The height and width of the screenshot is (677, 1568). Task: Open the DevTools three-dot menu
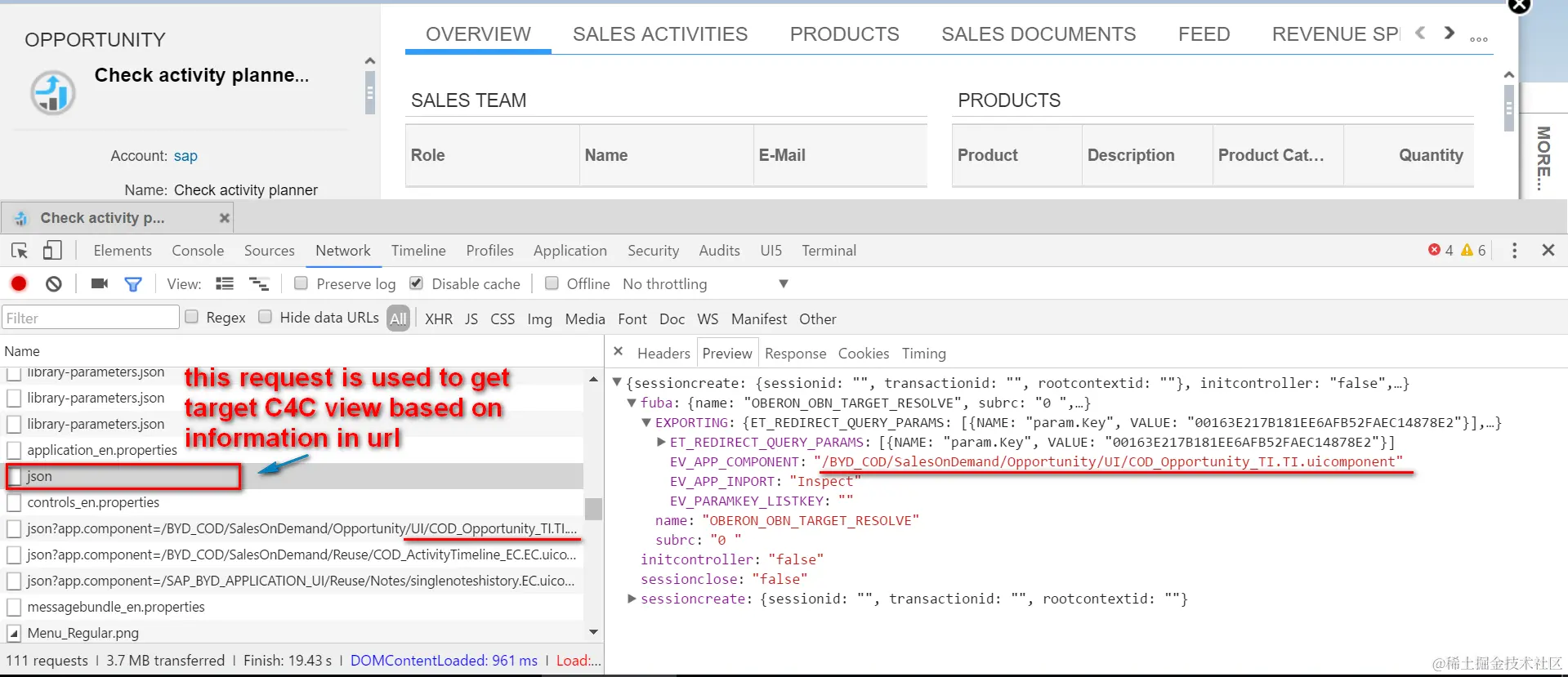click(1514, 251)
